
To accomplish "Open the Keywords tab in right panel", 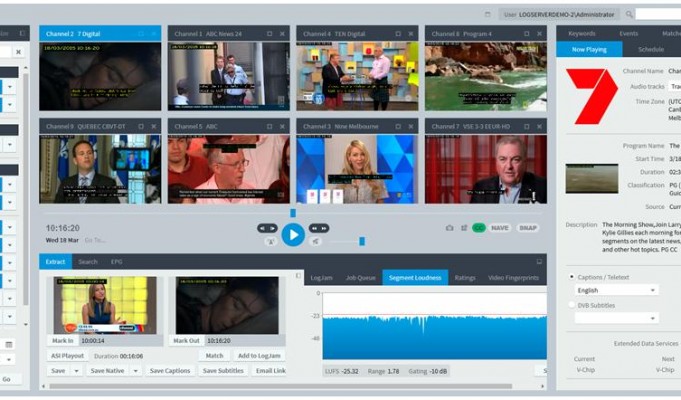I will [x=582, y=33].
